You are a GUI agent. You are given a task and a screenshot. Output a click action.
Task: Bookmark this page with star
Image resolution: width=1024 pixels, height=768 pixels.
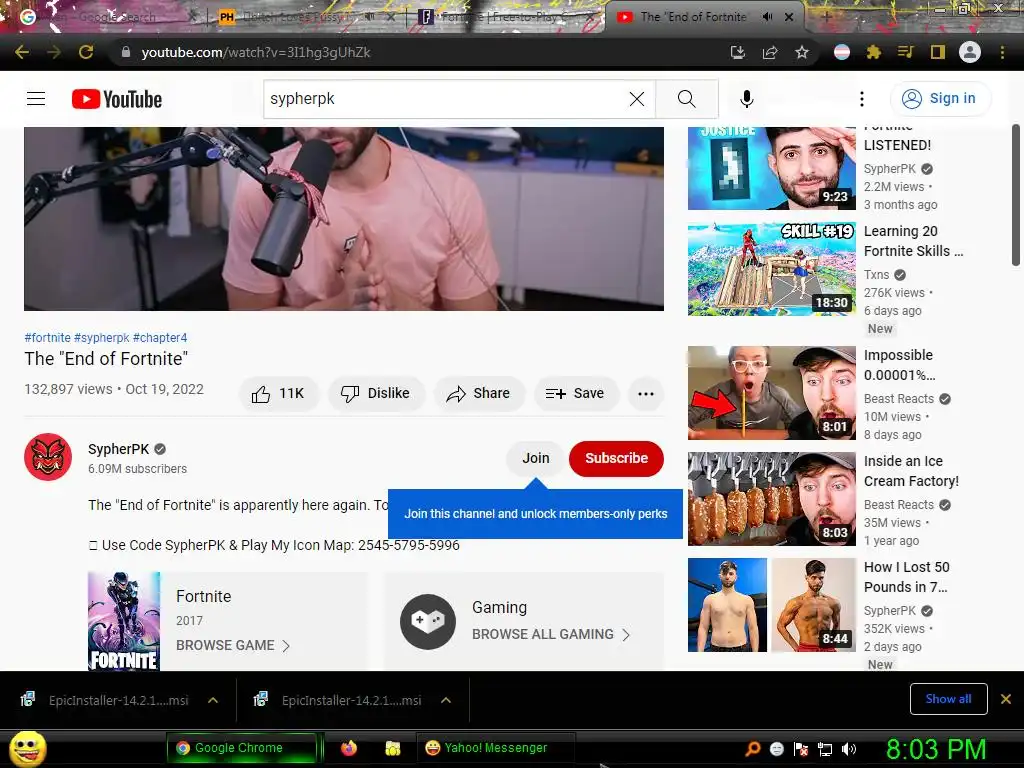(x=802, y=52)
